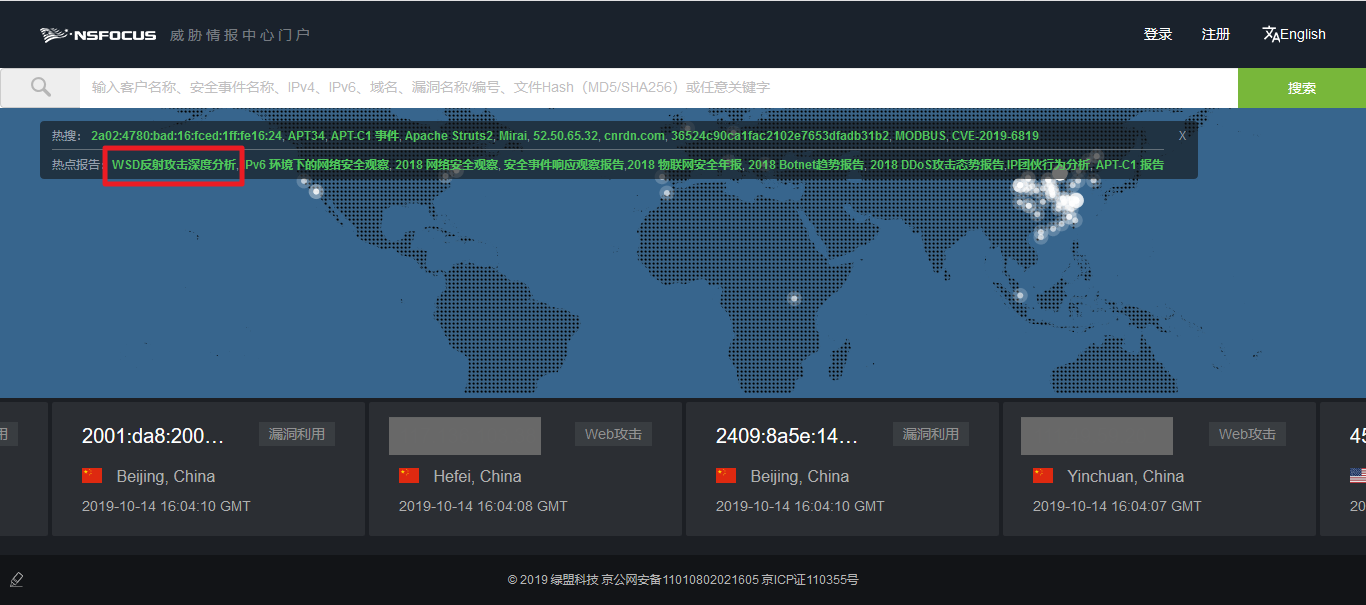The width and height of the screenshot is (1366, 605).
Task: Close the hot search panel with X
Action: (1182, 135)
